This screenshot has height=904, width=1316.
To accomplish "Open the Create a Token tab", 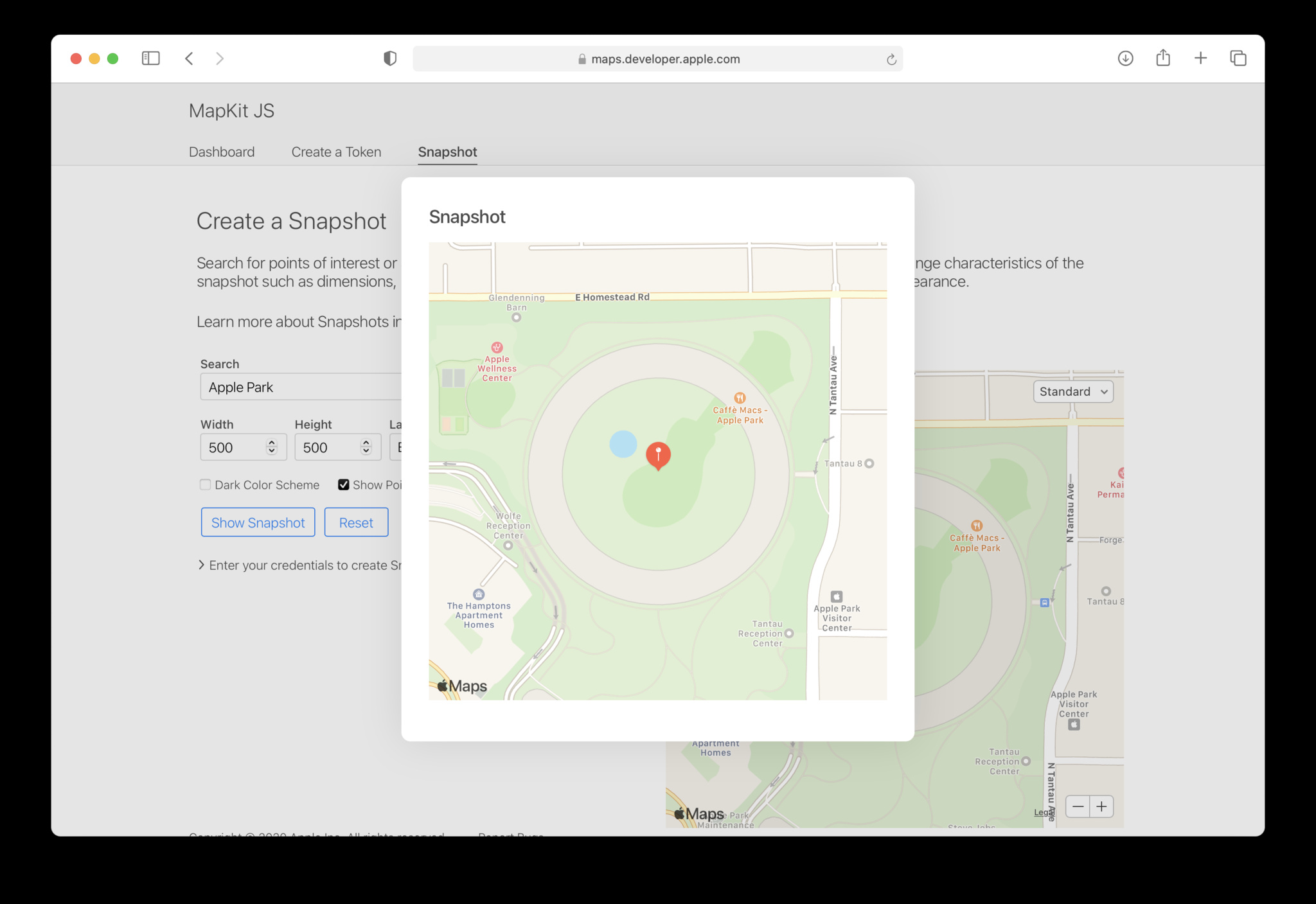I will click(x=336, y=152).
